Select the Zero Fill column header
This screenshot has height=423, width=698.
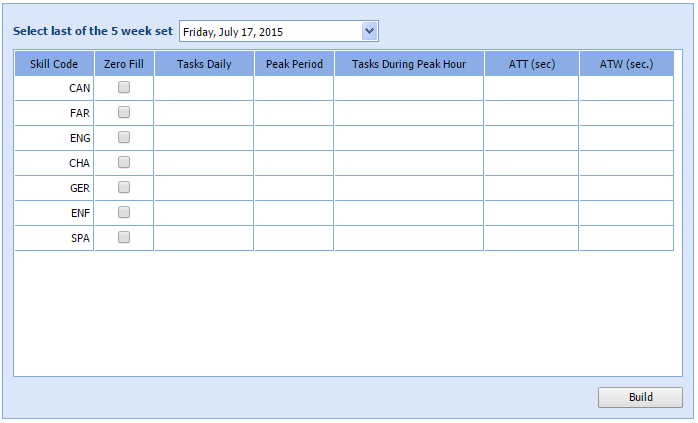coord(124,64)
